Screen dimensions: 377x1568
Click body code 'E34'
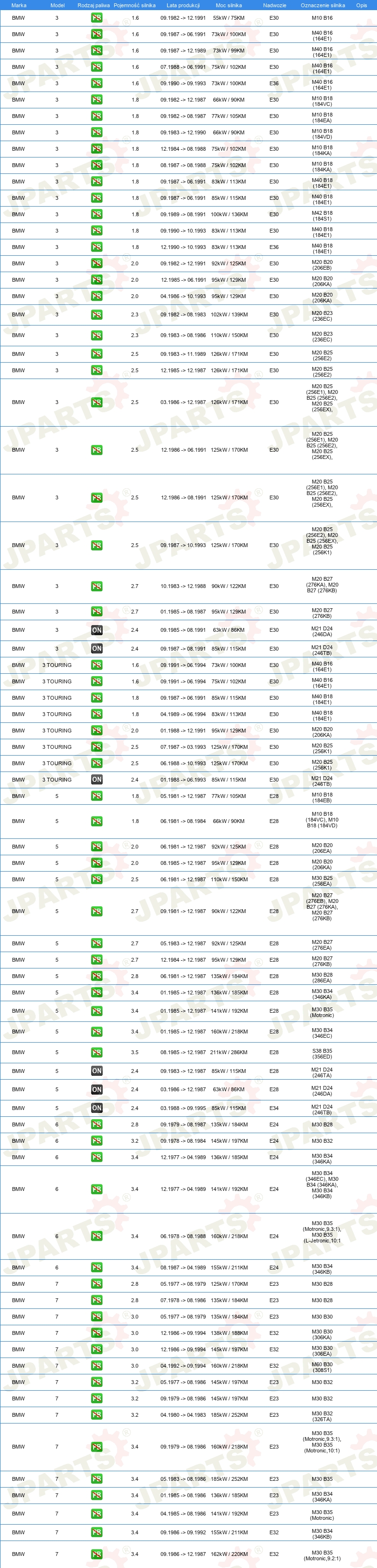point(274,1109)
